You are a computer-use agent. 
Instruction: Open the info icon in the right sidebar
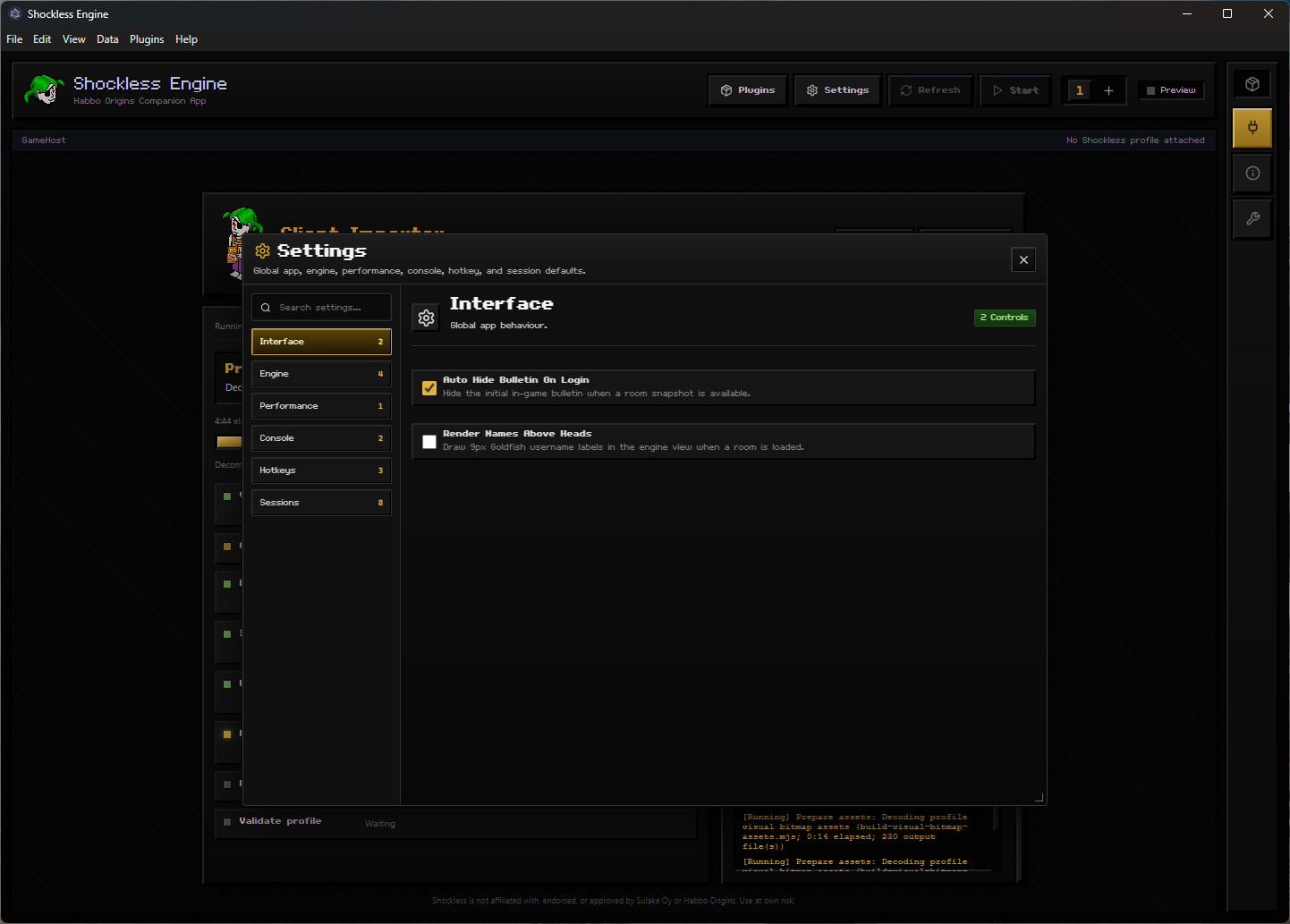(1252, 174)
